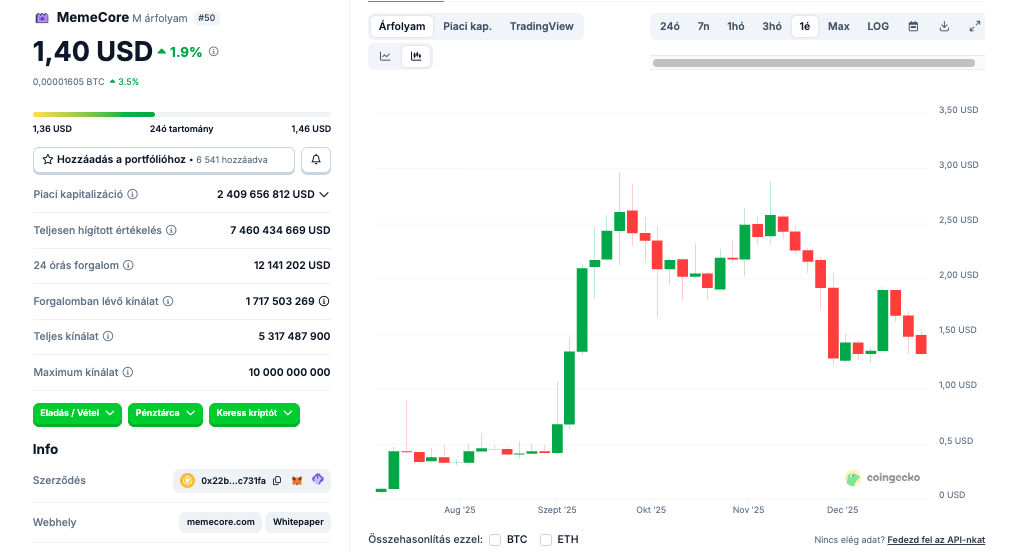Viewport: 1033px width, 552px height.
Task: Switch to the Piaci kap. tab
Action: (467, 26)
